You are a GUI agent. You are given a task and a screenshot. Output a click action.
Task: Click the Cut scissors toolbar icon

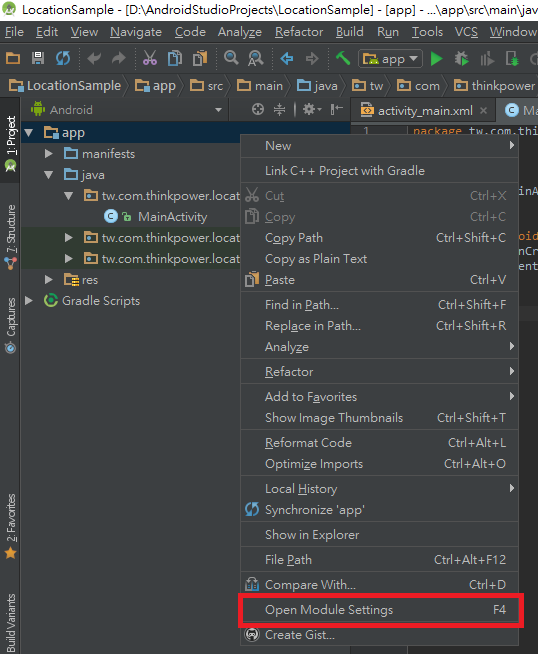pyautogui.click(x=150, y=58)
